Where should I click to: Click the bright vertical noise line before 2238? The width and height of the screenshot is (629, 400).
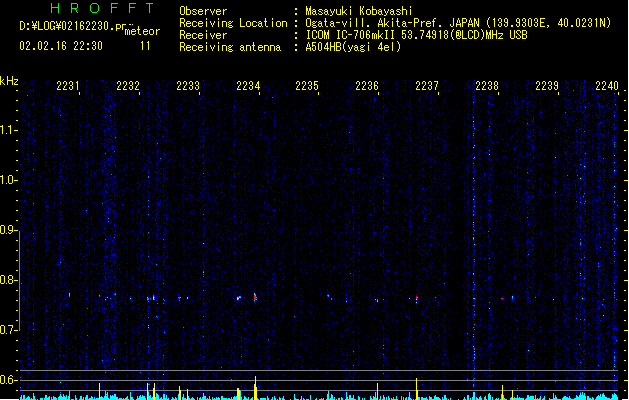[474, 241]
